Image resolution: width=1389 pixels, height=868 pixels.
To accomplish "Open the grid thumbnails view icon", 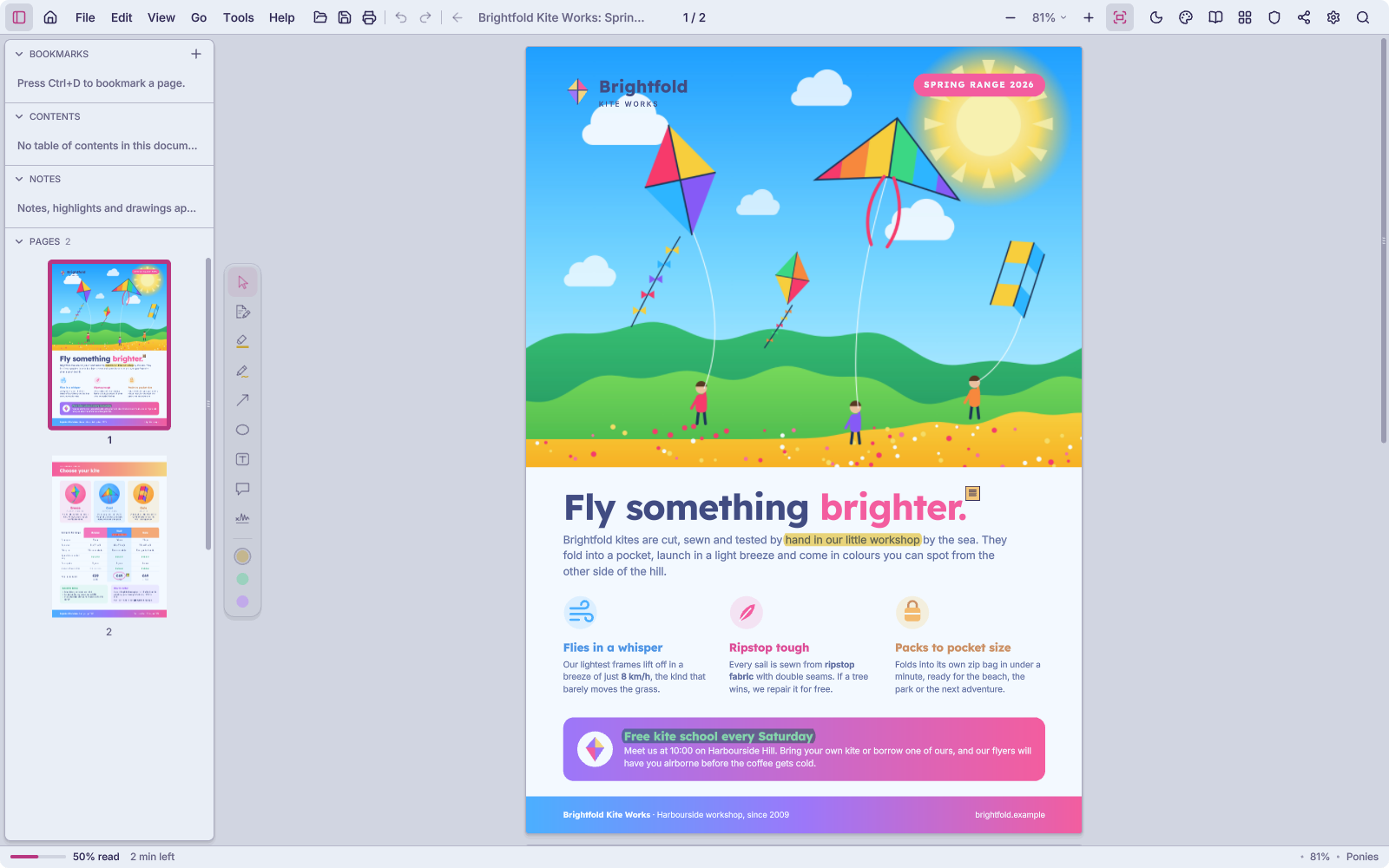I will click(1245, 17).
